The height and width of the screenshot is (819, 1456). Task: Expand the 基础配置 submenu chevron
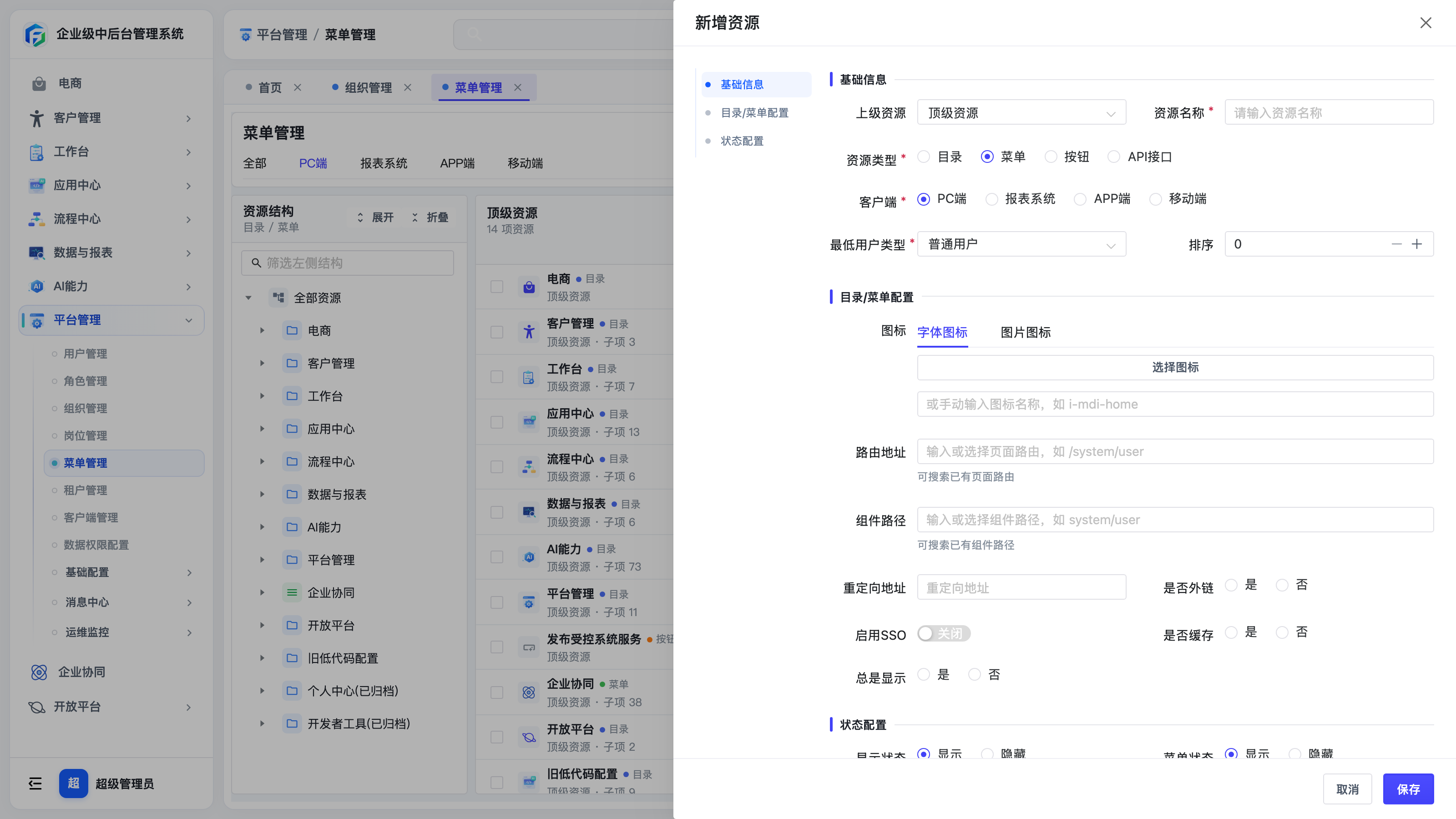pyautogui.click(x=189, y=572)
